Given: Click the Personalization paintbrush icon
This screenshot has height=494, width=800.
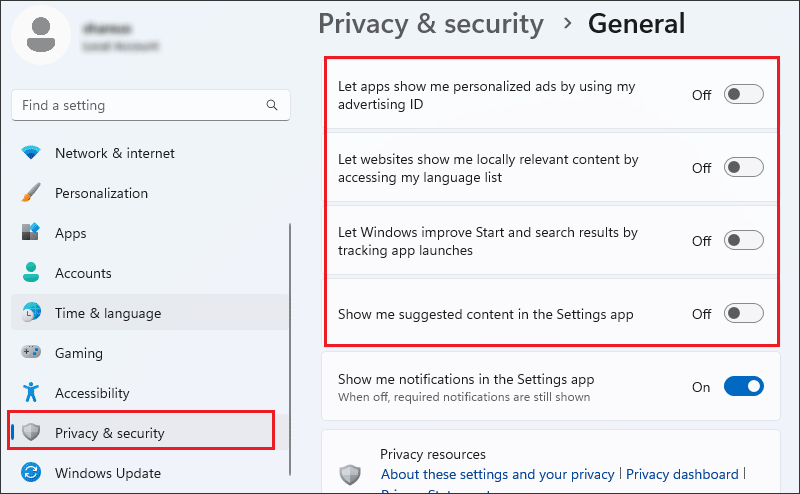Looking at the screenshot, I should click(x=31, y=192).
